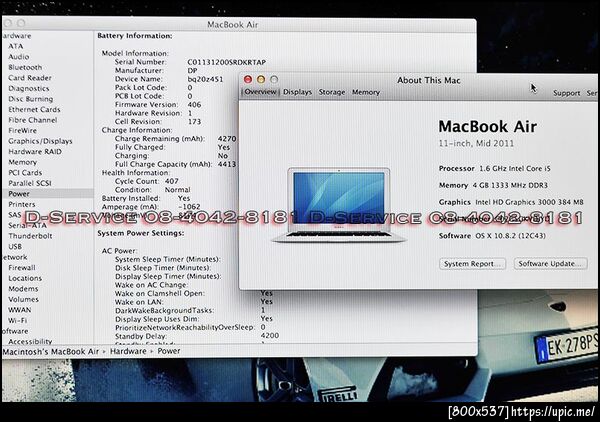Select Graphics/Displays in sidebar
The height and width of the screenshot is (422, 600).
click(x=40, y=141)
